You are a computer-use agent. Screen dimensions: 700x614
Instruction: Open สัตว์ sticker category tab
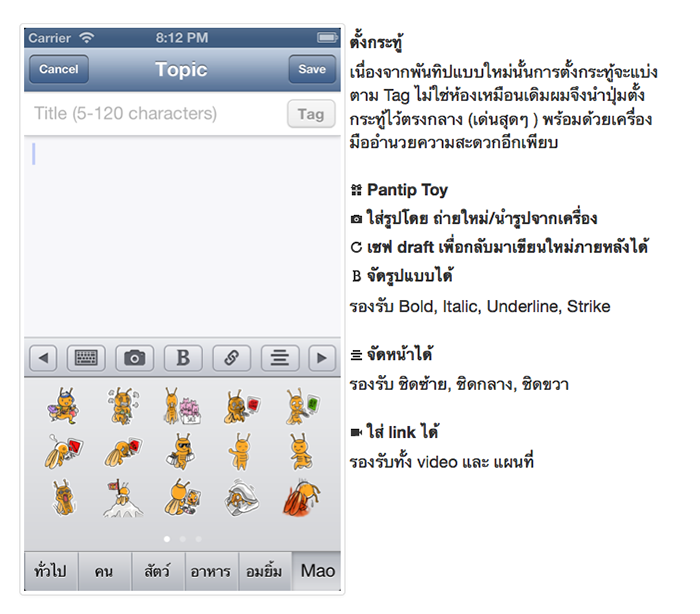pyautogui.click(x=158, y=571)
